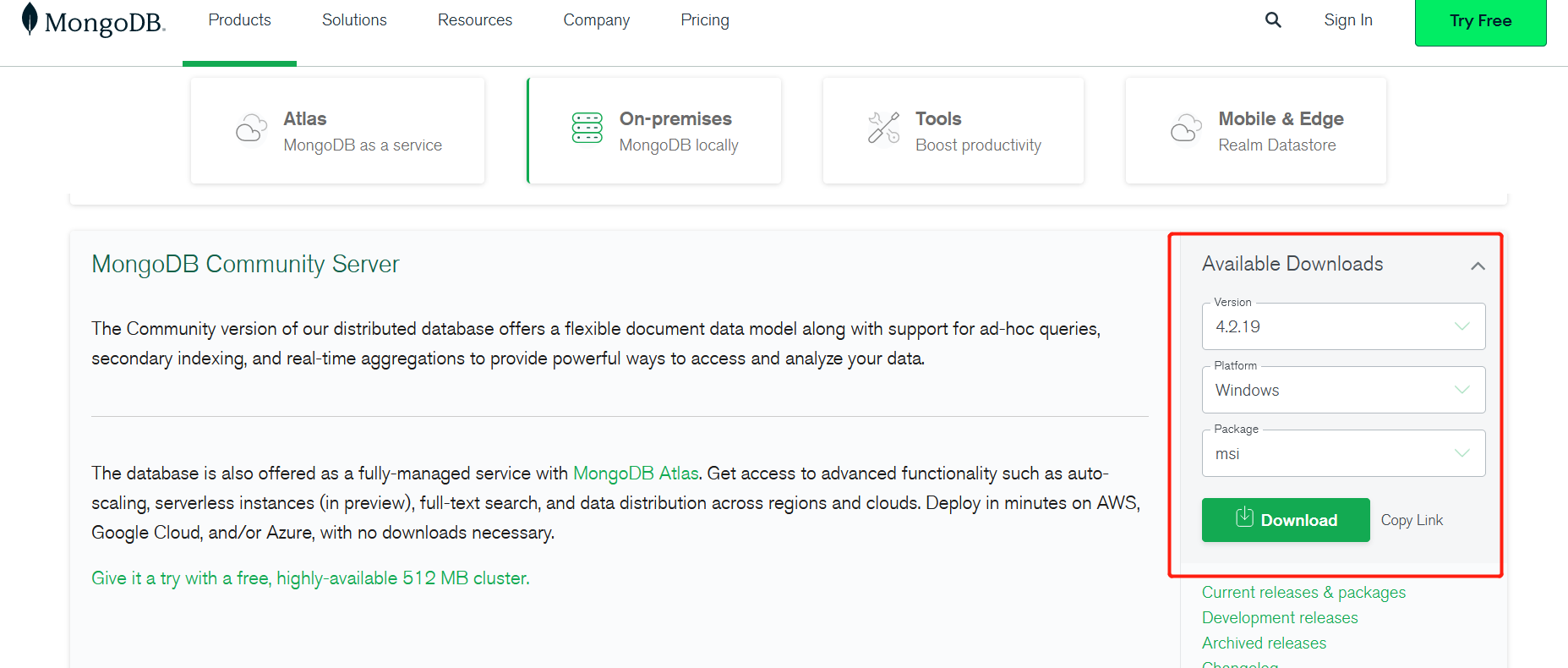Open the Resources menu
The height and width of the screenshot is (668, 1568).
[475, 19]
